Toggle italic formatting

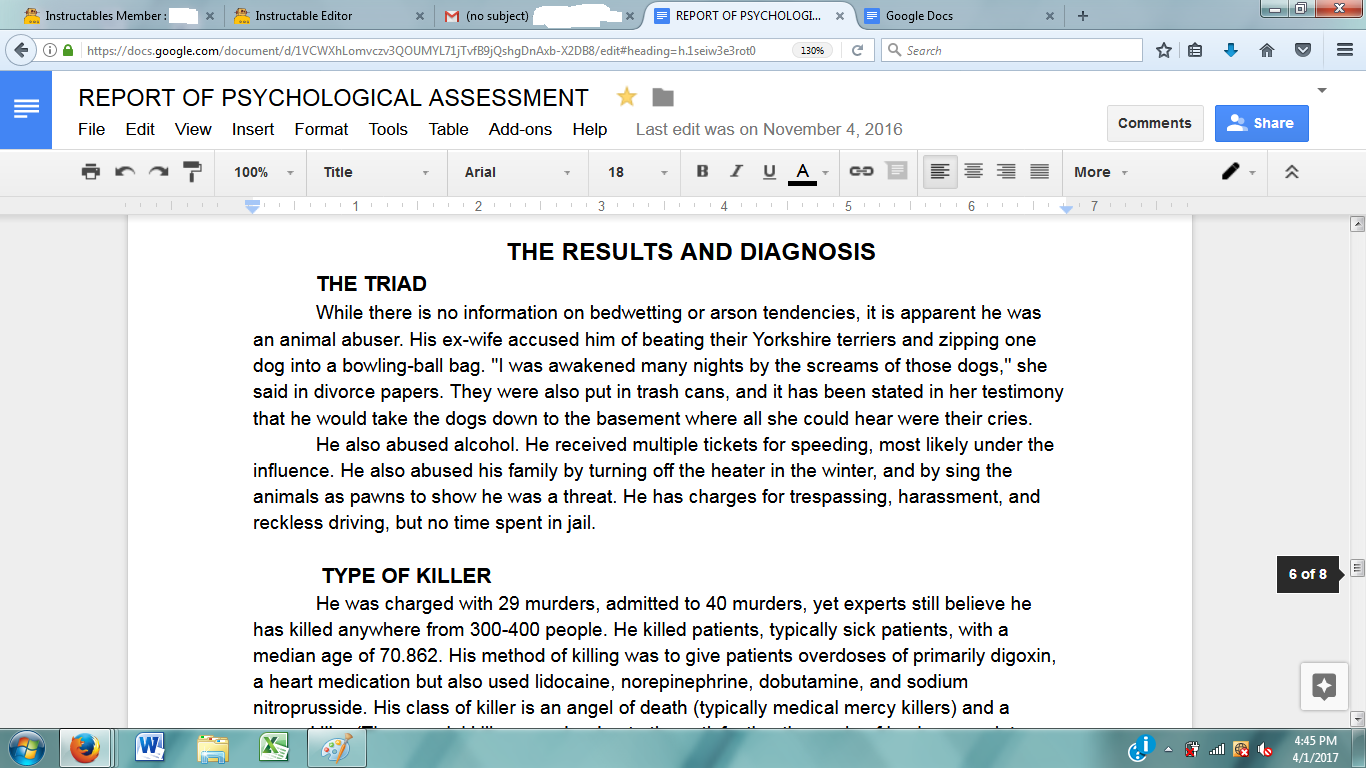click(x=736, y=171)
